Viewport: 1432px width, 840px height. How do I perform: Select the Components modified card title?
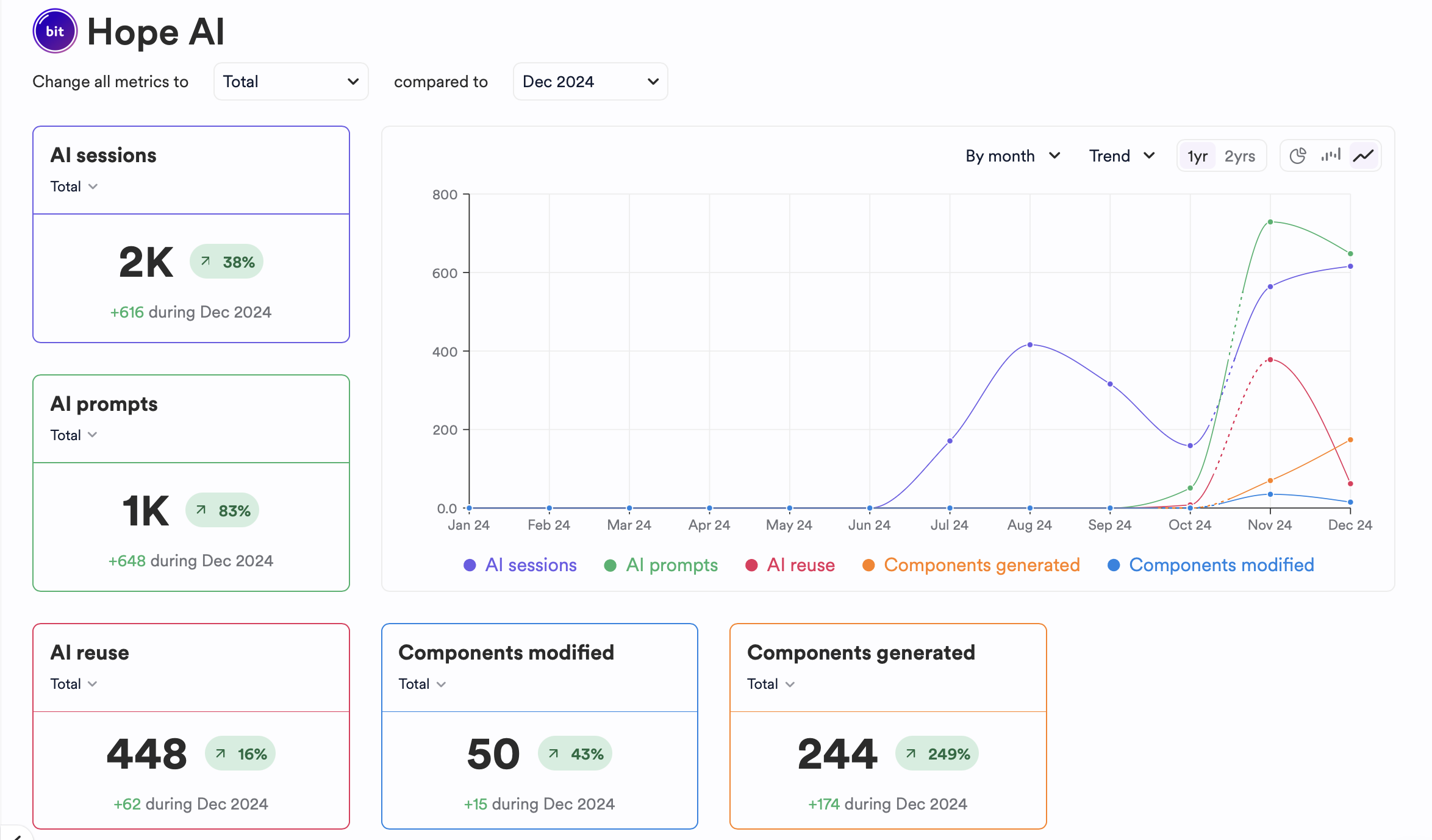tap(506, 653)
